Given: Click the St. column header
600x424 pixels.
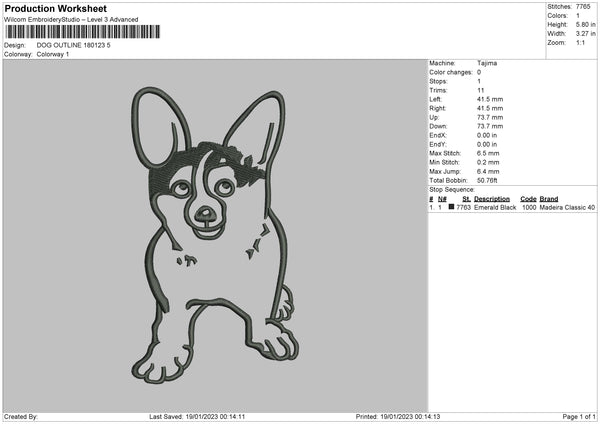Looking at the screenshot, I should [x=466, y=199].
